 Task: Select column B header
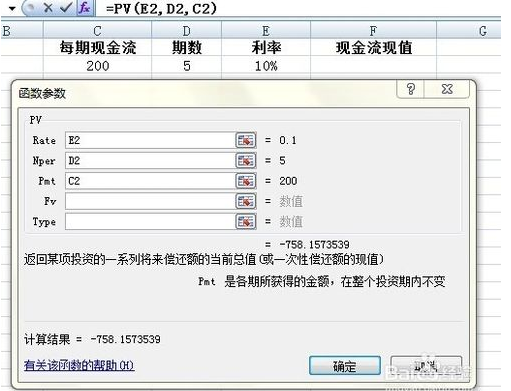(22, 31)
